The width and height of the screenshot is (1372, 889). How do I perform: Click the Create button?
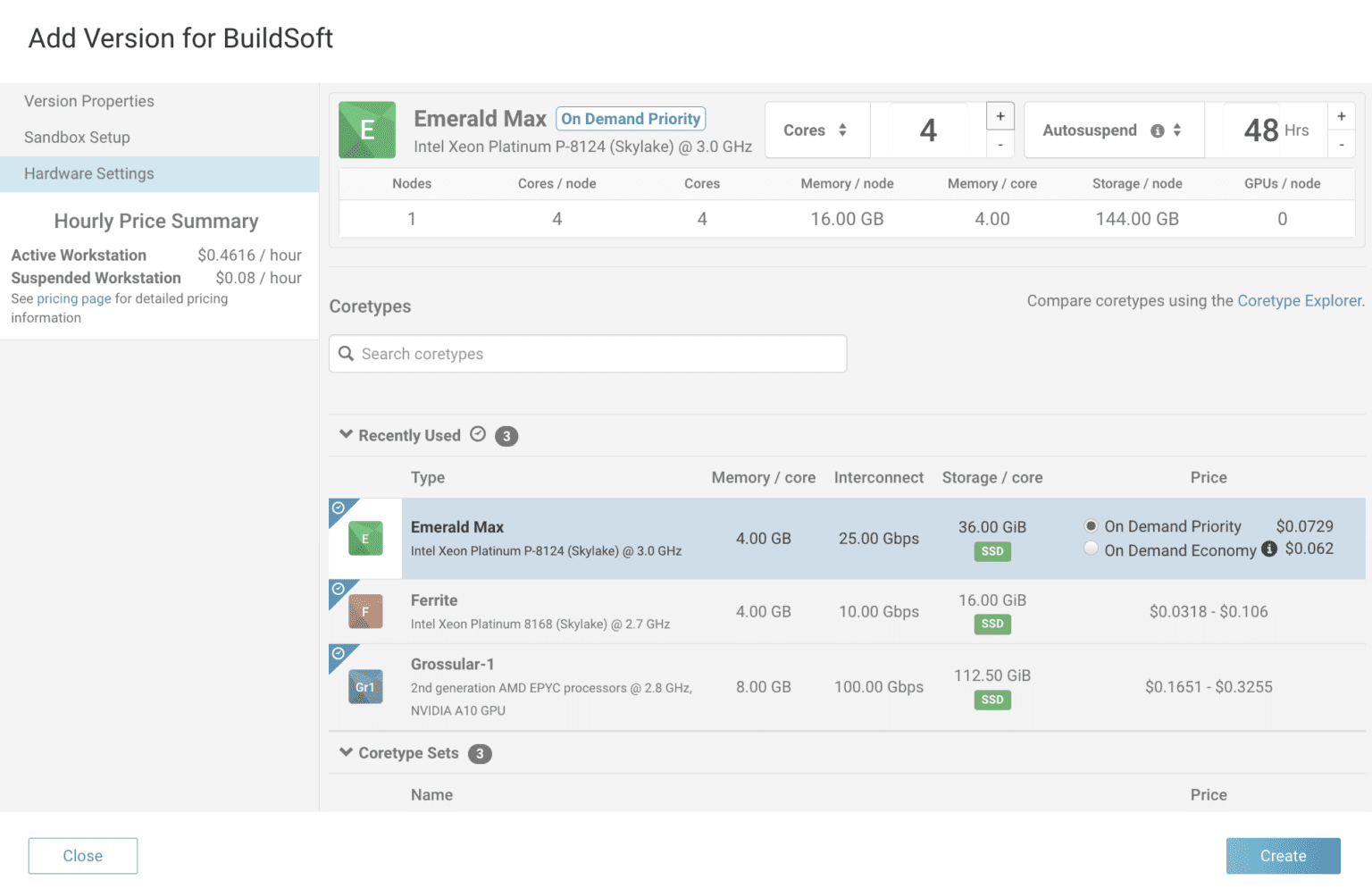click(x=1283, y=855)
